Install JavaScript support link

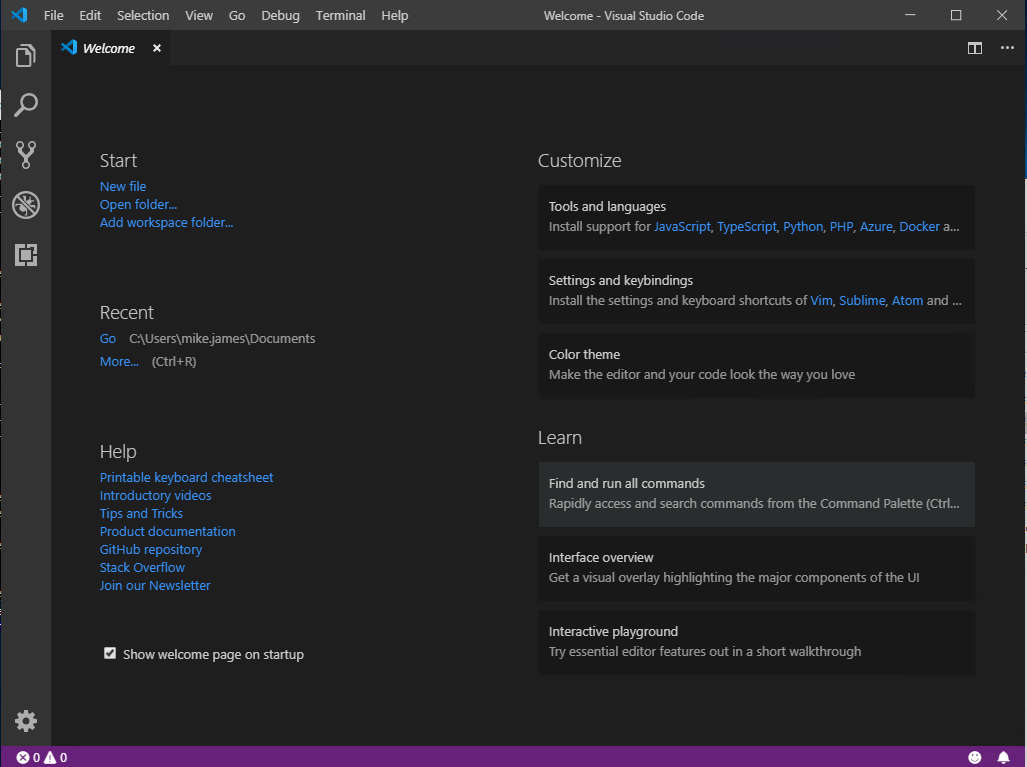(x=682, y=227)
